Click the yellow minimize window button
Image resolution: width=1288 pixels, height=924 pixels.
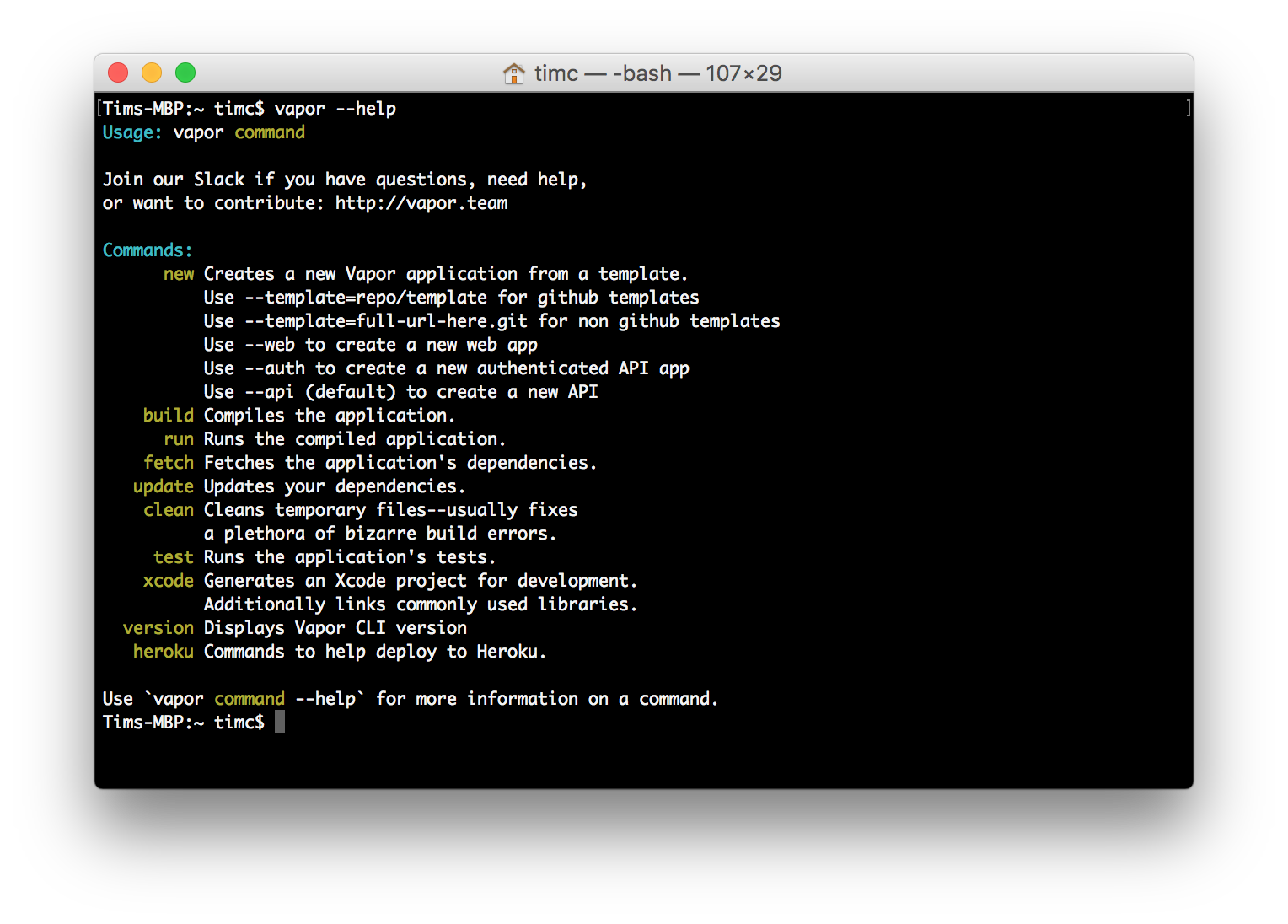(152, 73)
